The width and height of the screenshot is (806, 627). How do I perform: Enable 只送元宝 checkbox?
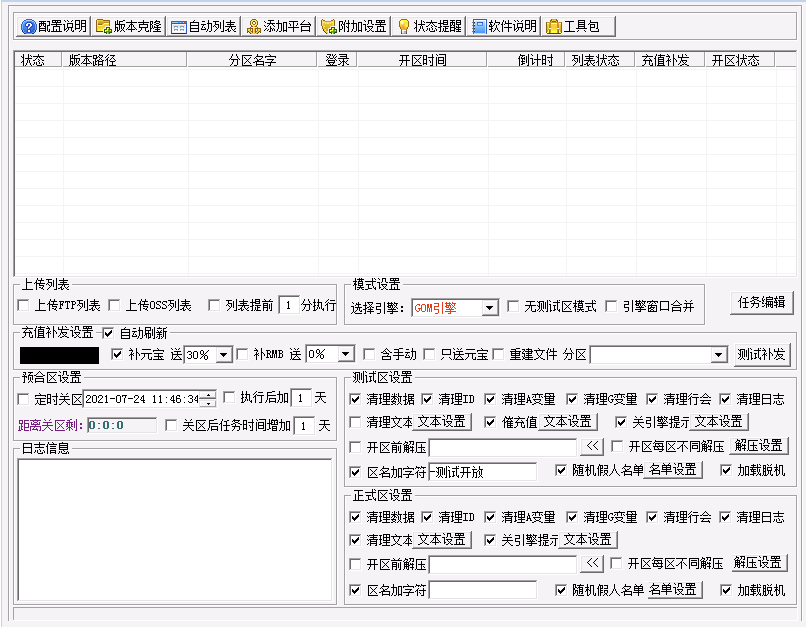point(429,354)
